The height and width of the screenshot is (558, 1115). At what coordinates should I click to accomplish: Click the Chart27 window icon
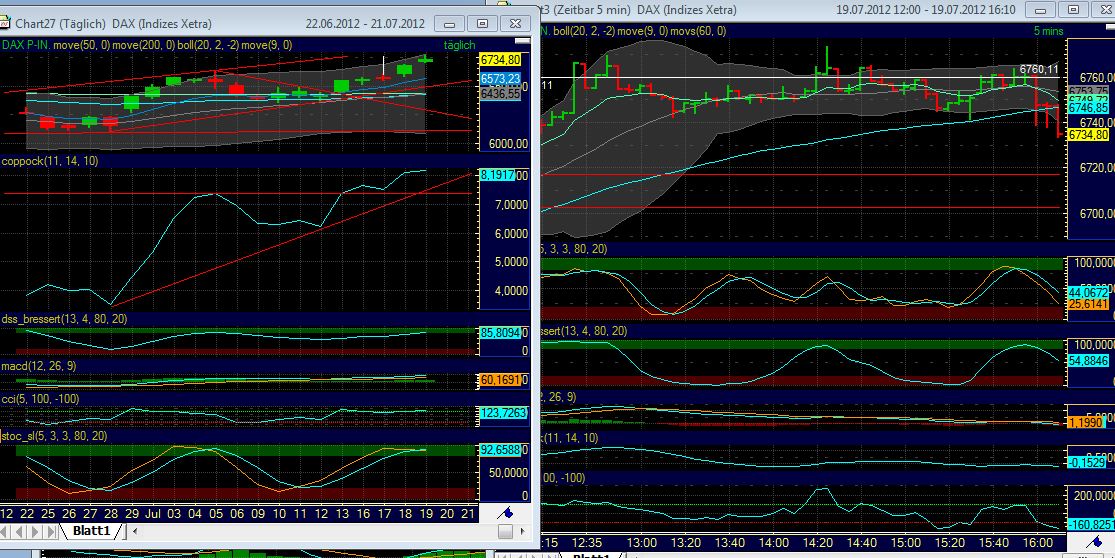(4, 23)
